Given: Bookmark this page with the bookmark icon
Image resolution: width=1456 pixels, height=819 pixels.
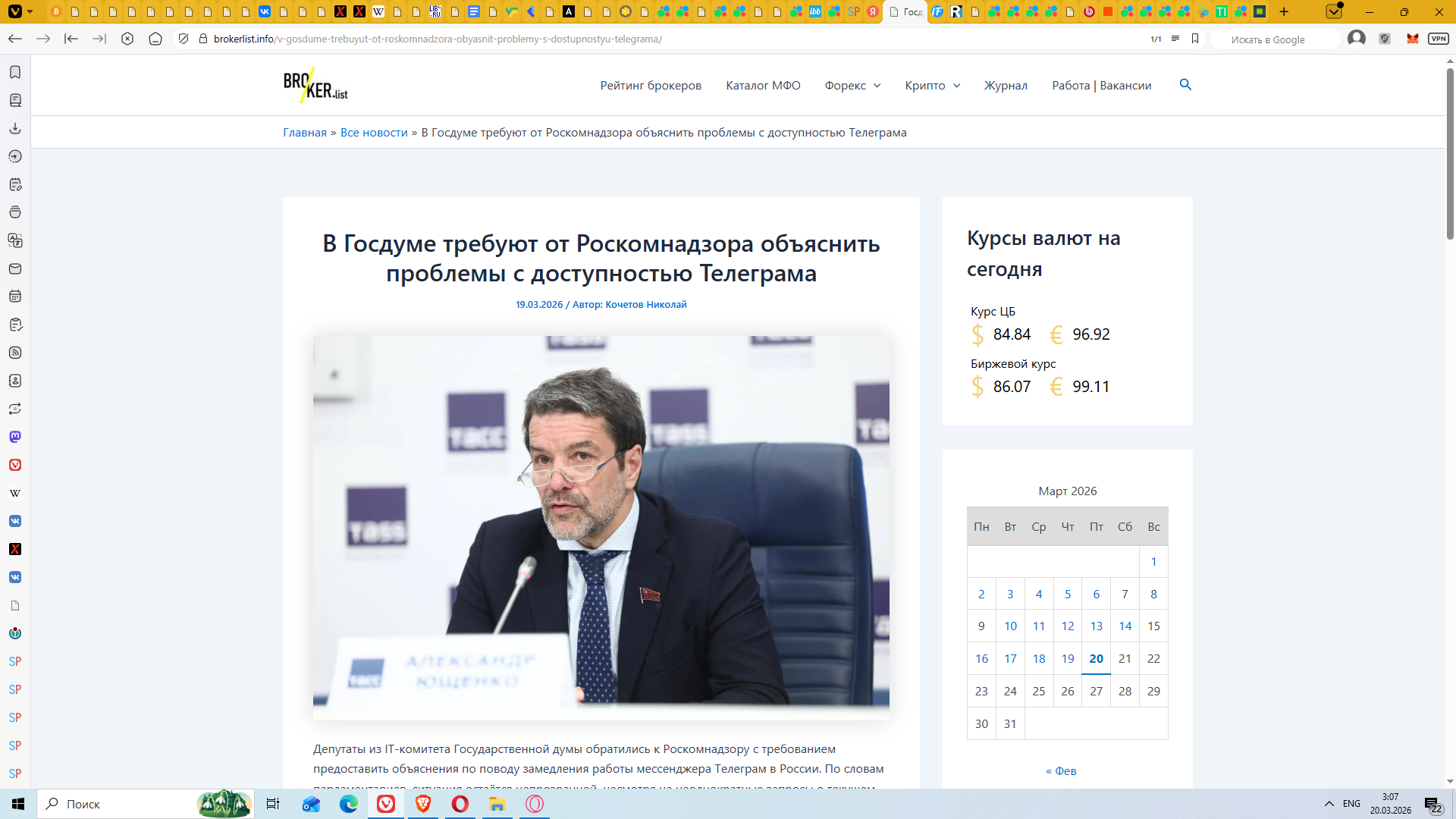Looking at the screenshot, I should coord(1195,39).
